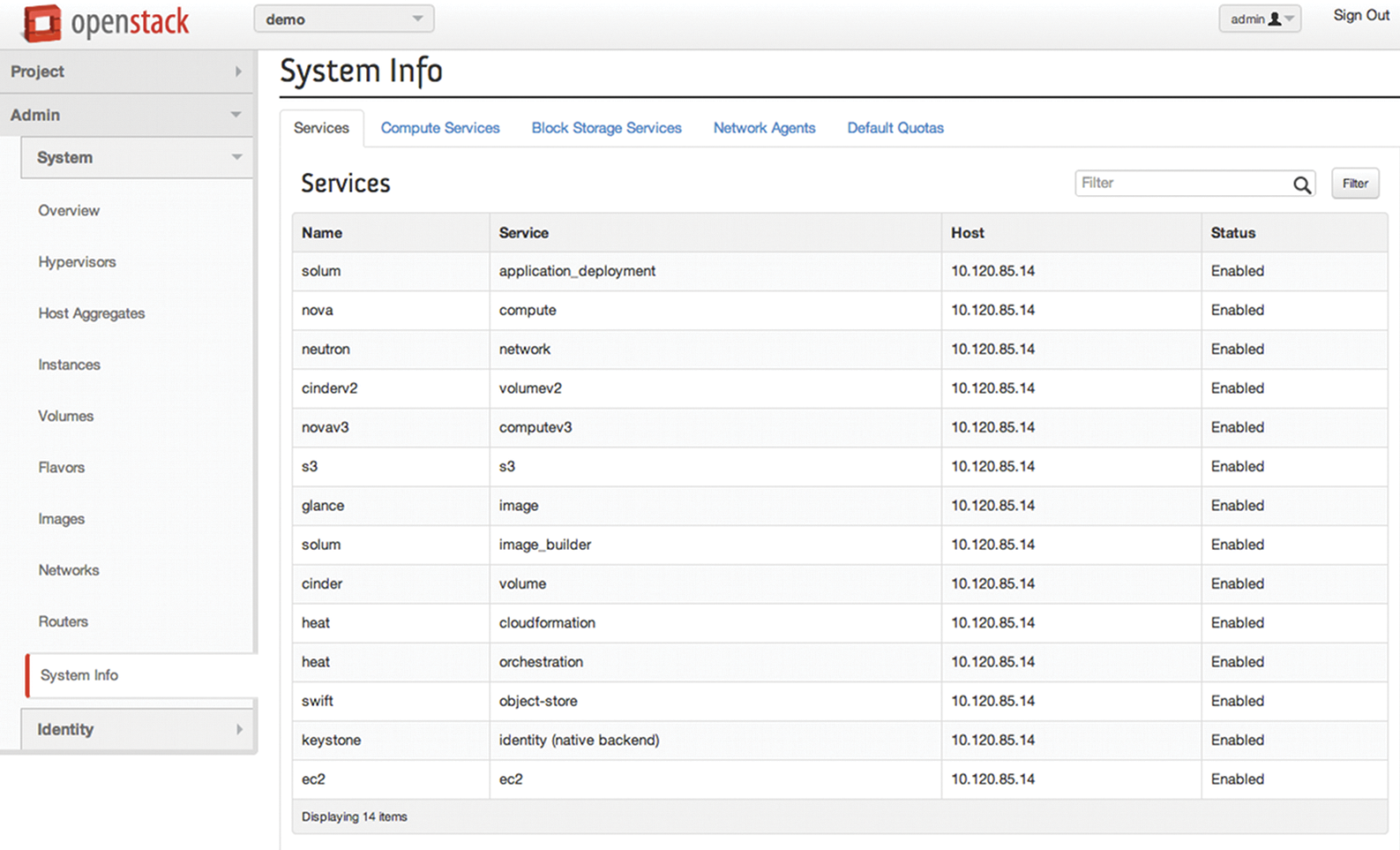Collapse the System panel group
The image size is (1400, 850).
coord(137,158)
